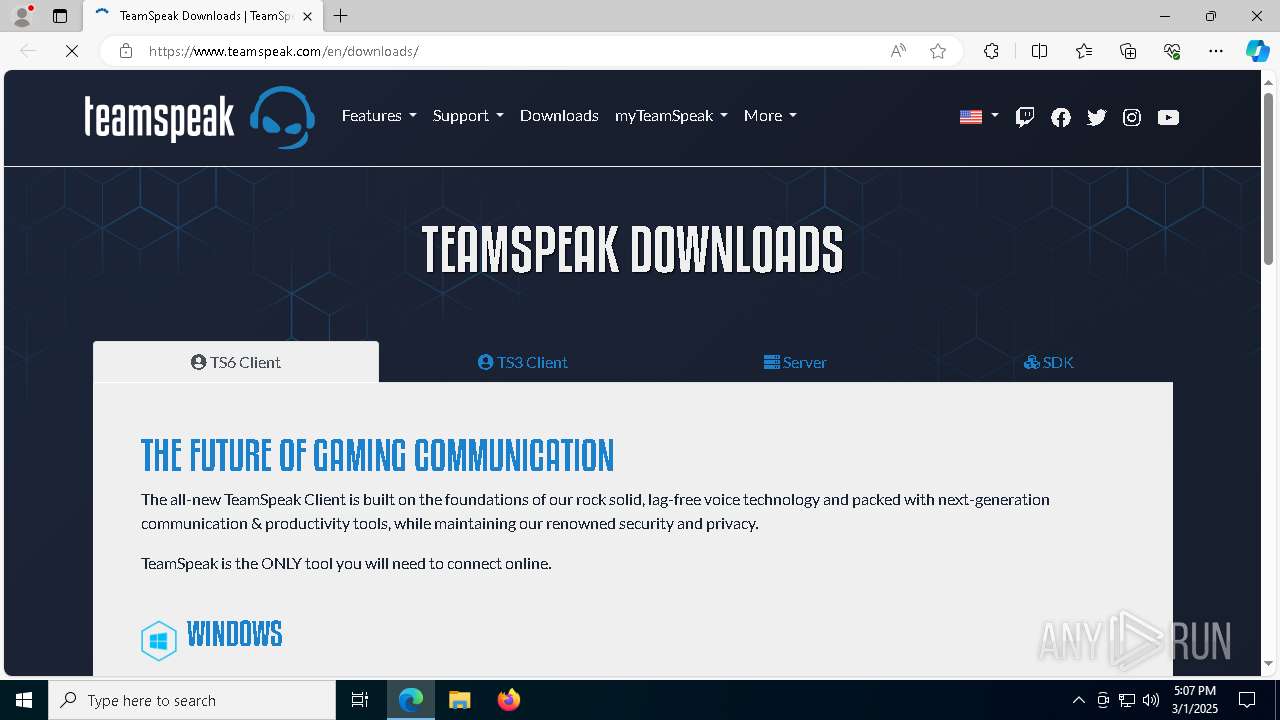Launch Copilot from the Edge toolbar
This screenshot has height=720, width=1280.
1257,51
